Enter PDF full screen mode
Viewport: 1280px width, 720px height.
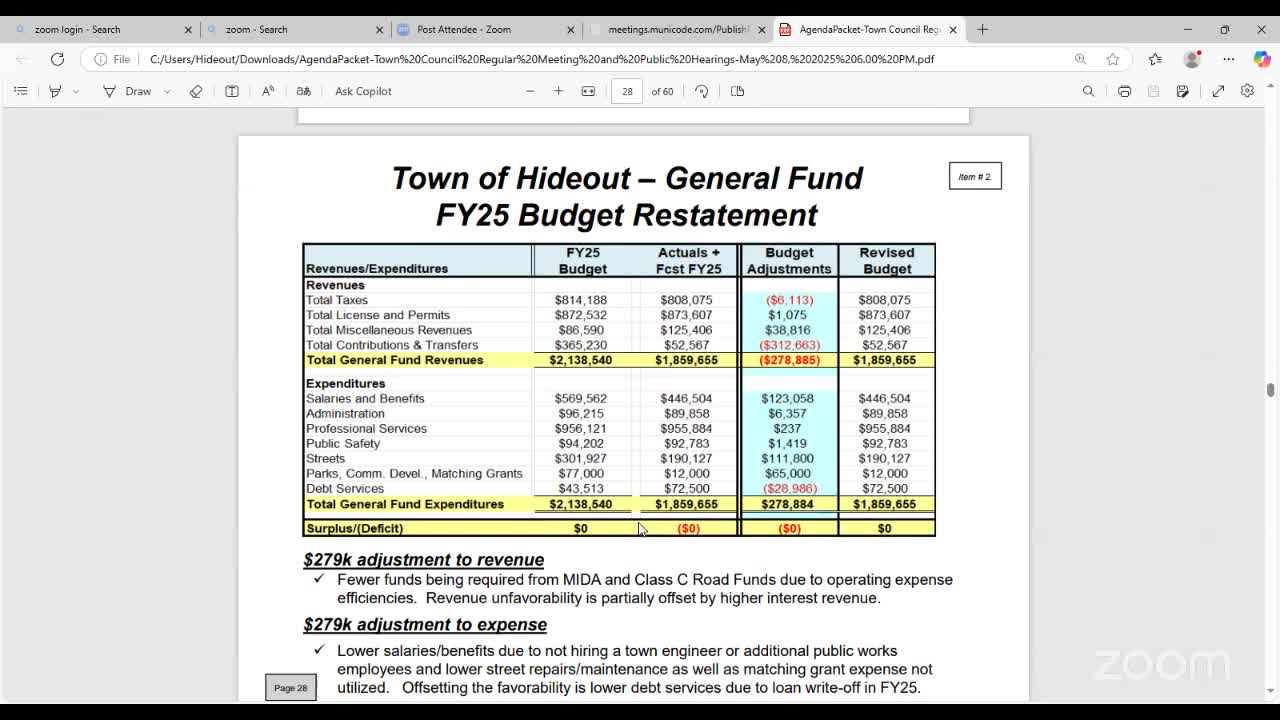click(1218, 91)
